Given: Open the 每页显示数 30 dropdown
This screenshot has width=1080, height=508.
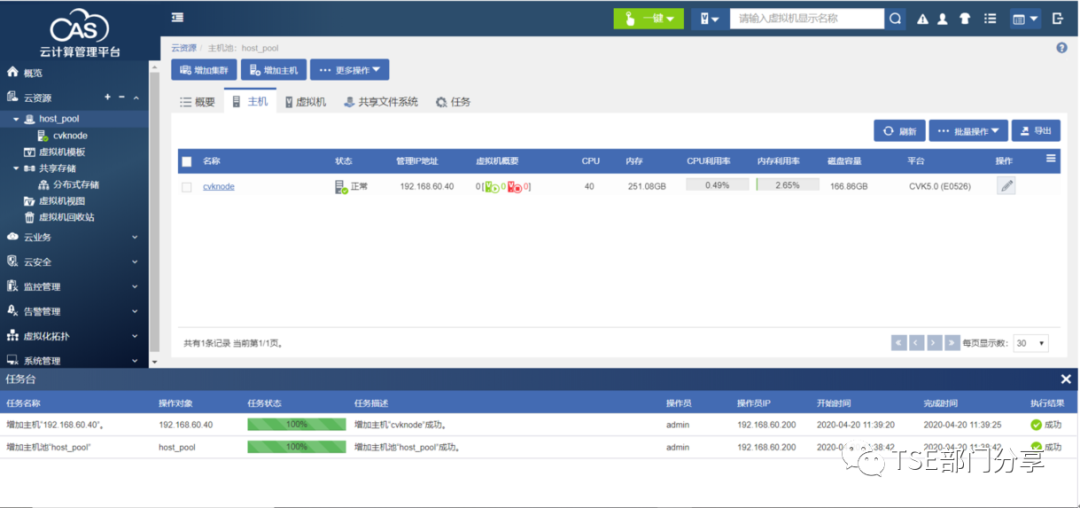Looking at the screenshot, I should (1031, 343).
